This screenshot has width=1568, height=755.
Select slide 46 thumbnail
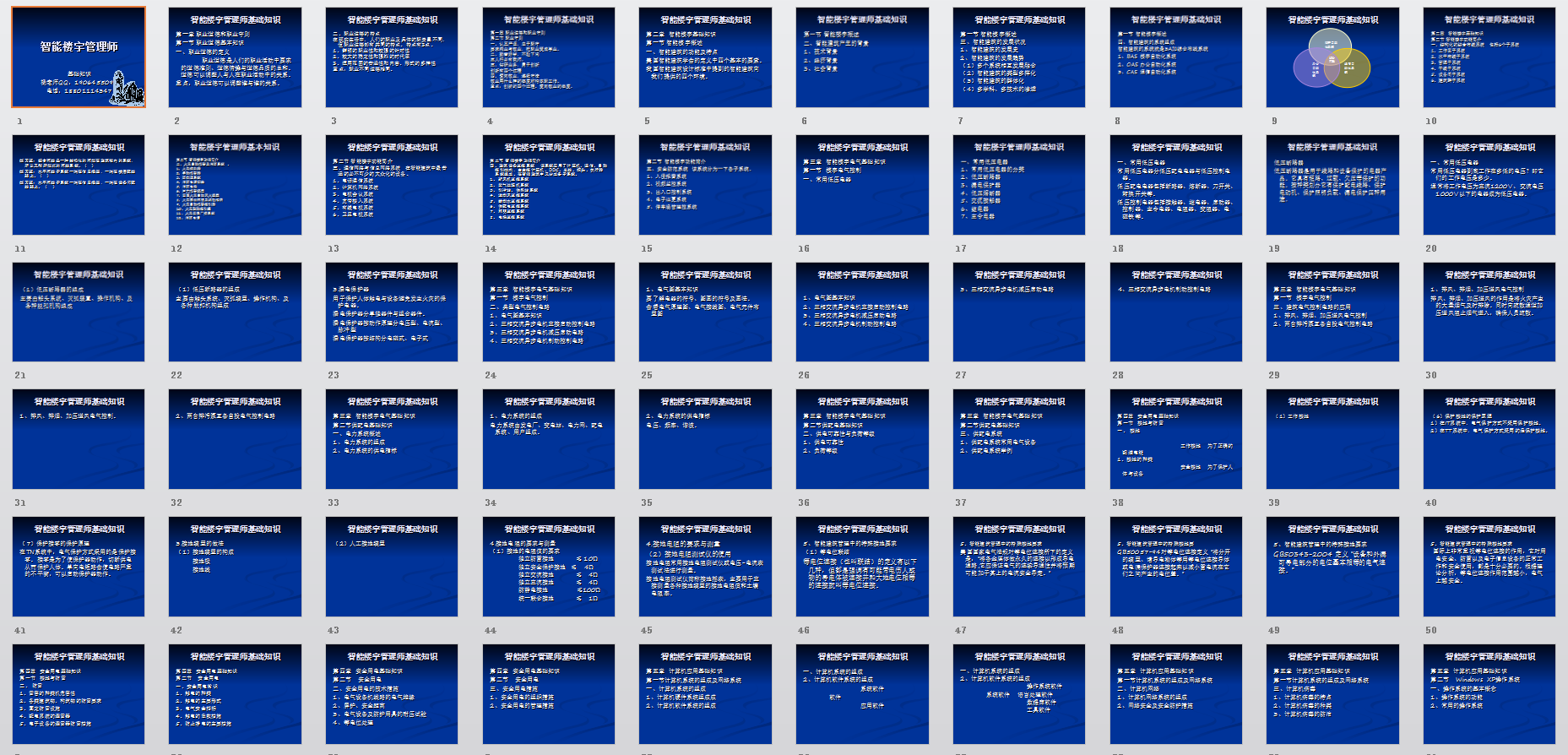(862, 567)
